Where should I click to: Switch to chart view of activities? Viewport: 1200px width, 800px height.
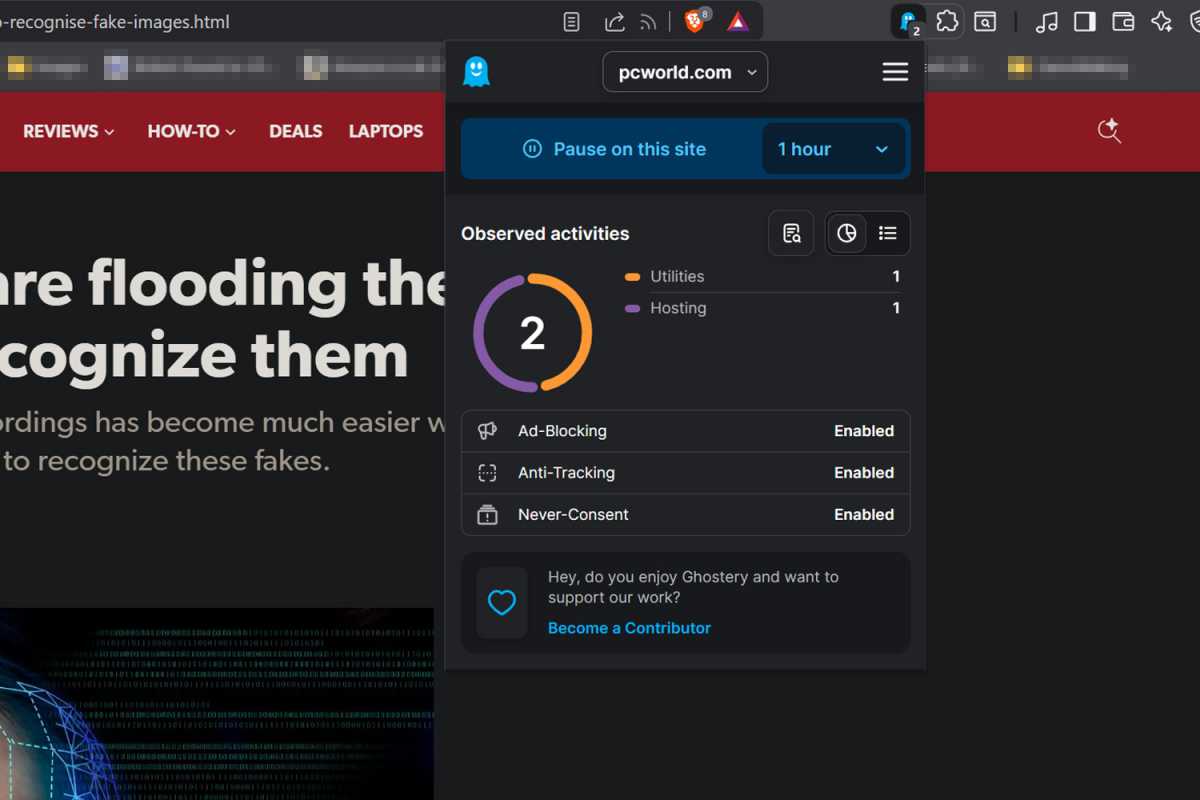point(847,233)
